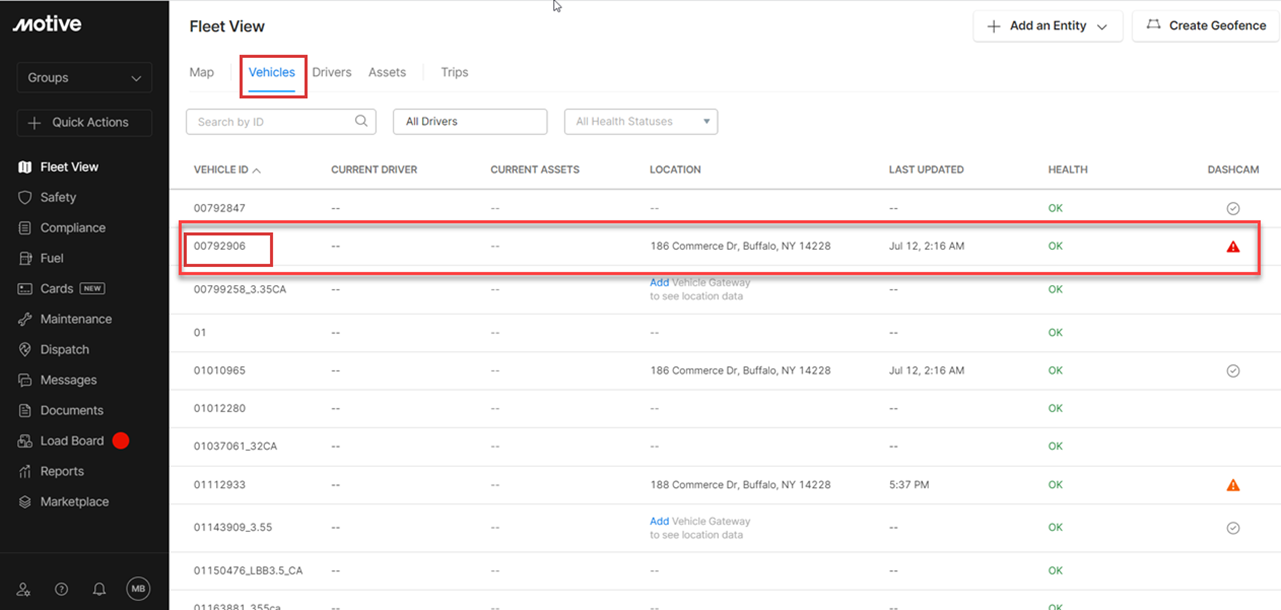This screenshot has width=1281, height=610.
Task: Click the Dashcam column header
Action: coord(1233,170)
